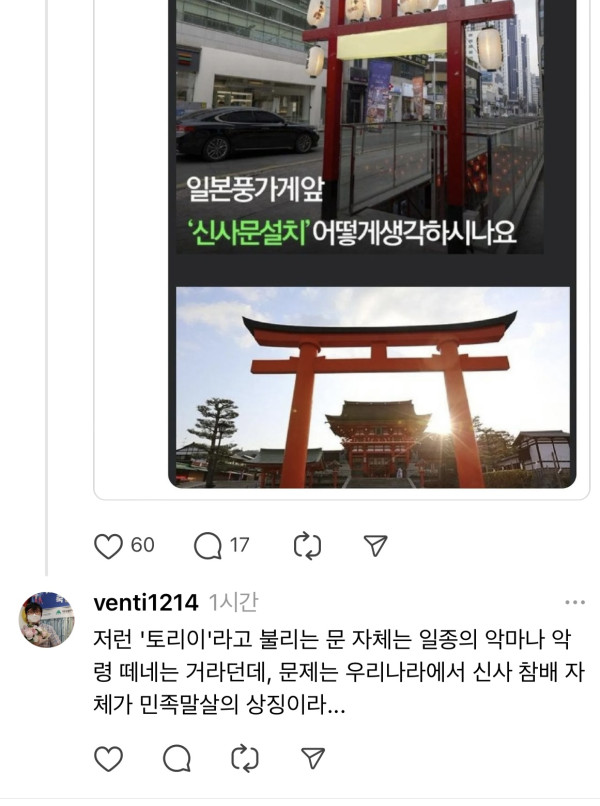Screen dimensions: 600x806
Task: Repost the quoted torii gate post
Action: [307, 545]
